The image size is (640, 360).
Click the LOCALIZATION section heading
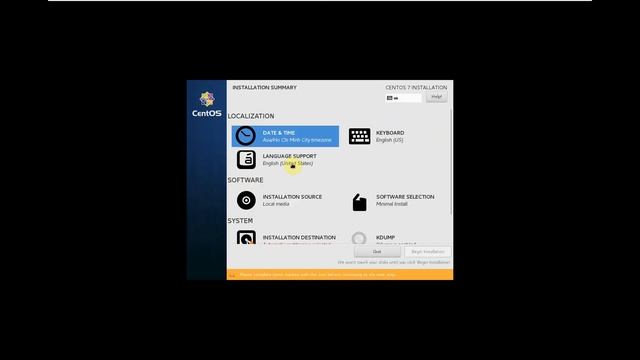251,116
